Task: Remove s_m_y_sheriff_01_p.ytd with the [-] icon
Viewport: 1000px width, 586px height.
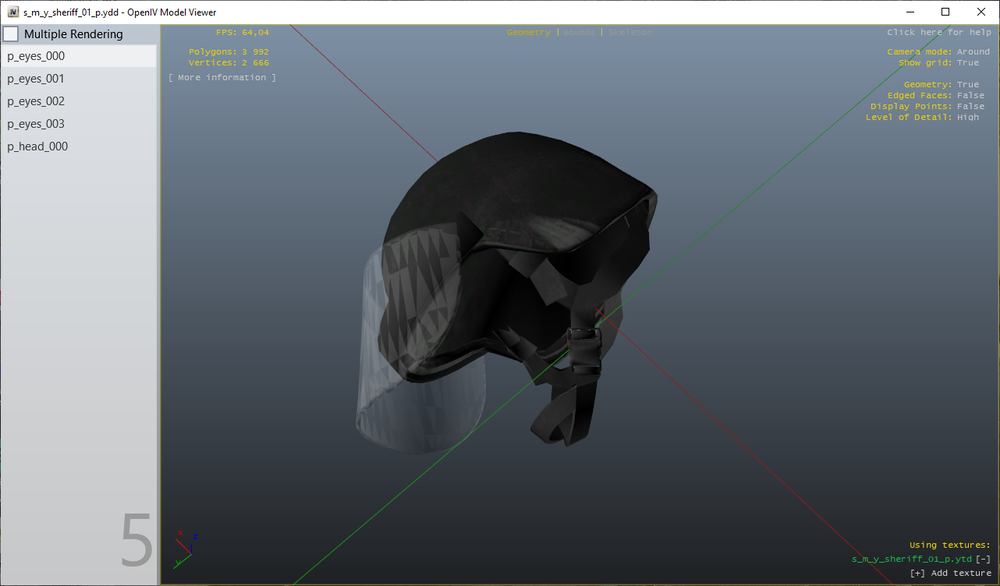Action: (983, 559)
